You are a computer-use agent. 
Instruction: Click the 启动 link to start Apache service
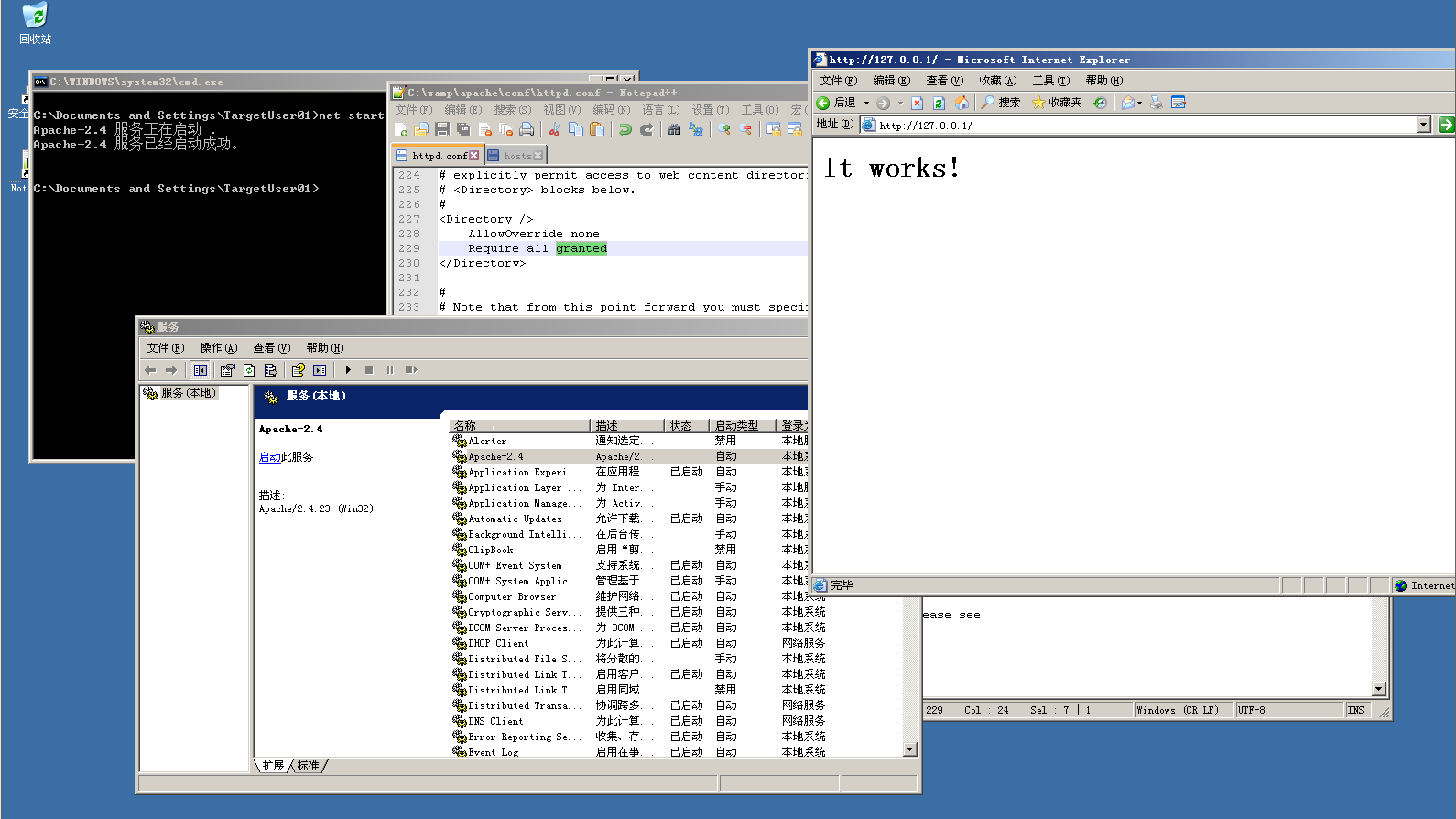tap(270, 457)
